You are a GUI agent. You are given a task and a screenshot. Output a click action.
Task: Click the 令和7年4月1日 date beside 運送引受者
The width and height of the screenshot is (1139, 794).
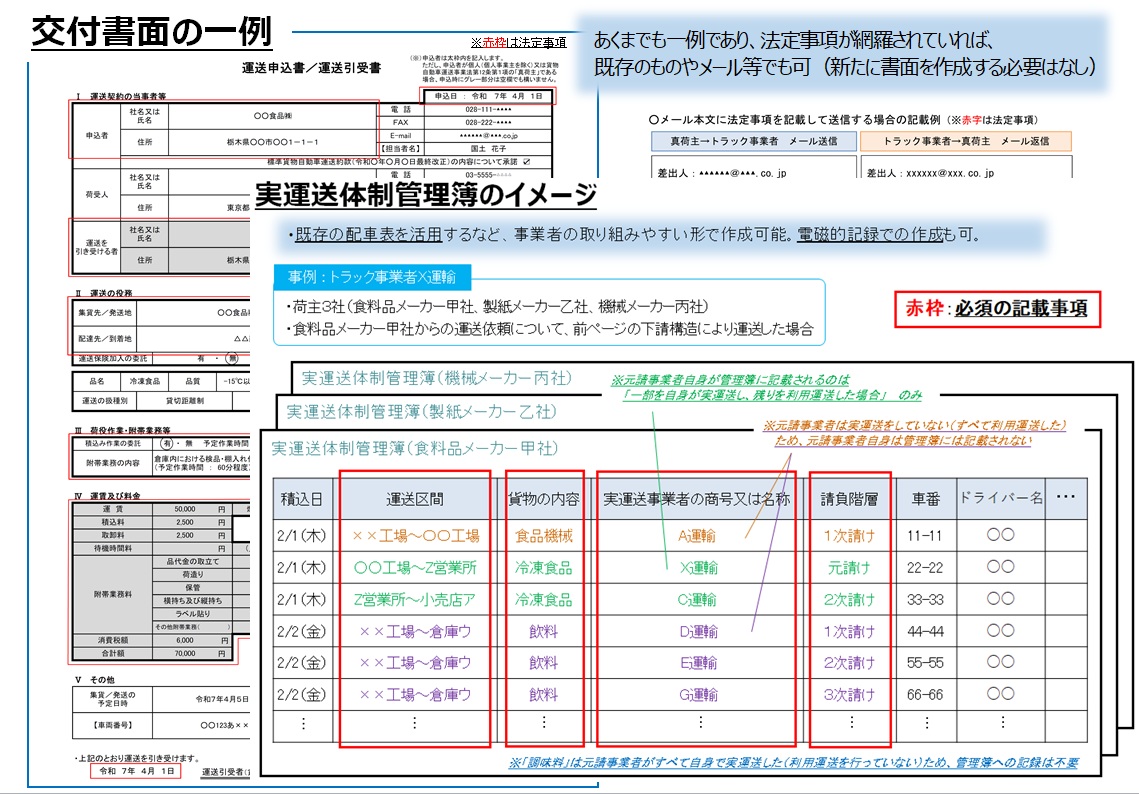coord(137,771)
